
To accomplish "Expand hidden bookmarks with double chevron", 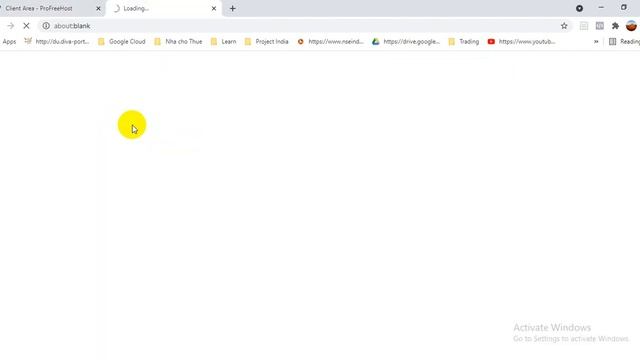I will click(596, 42).
